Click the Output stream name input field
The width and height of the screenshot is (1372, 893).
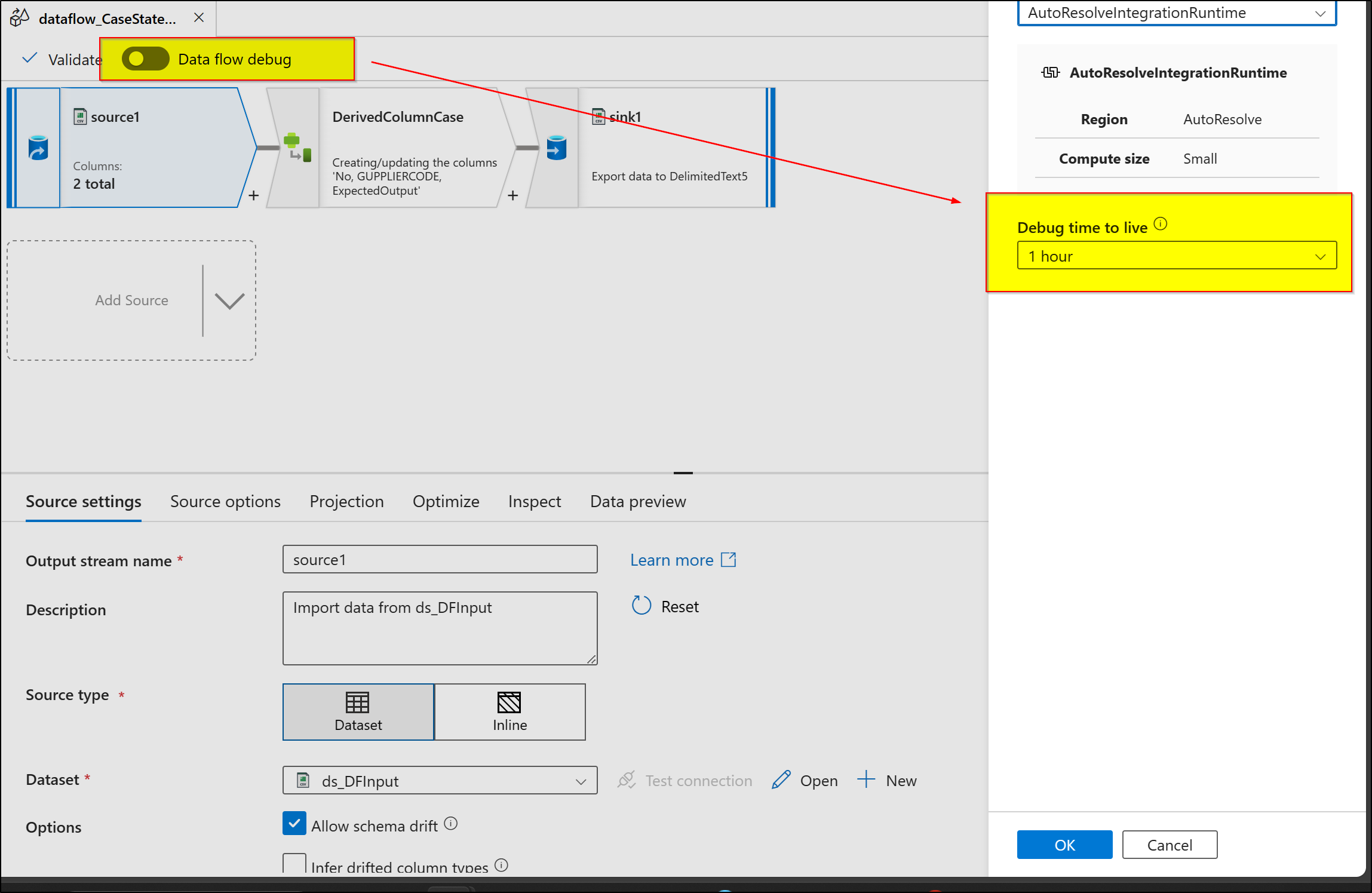click(440, 559)
